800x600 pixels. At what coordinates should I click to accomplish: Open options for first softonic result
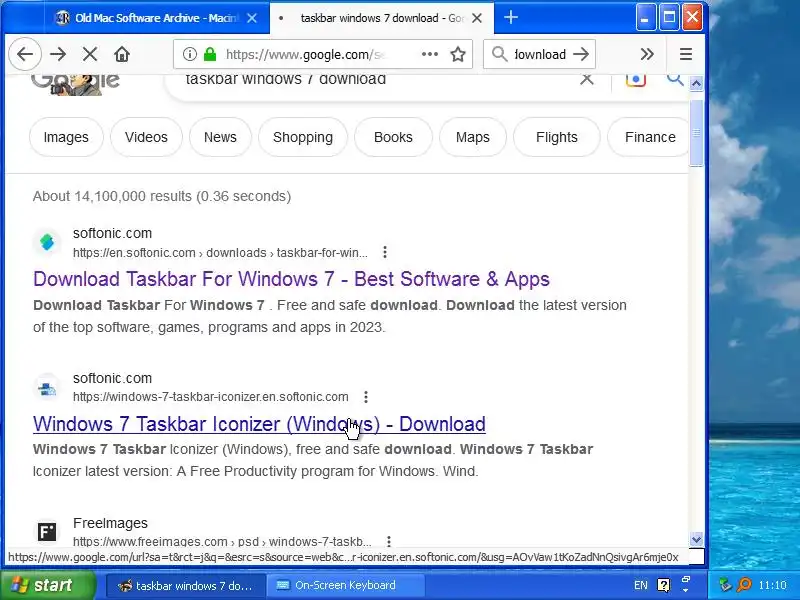(385, 252)
